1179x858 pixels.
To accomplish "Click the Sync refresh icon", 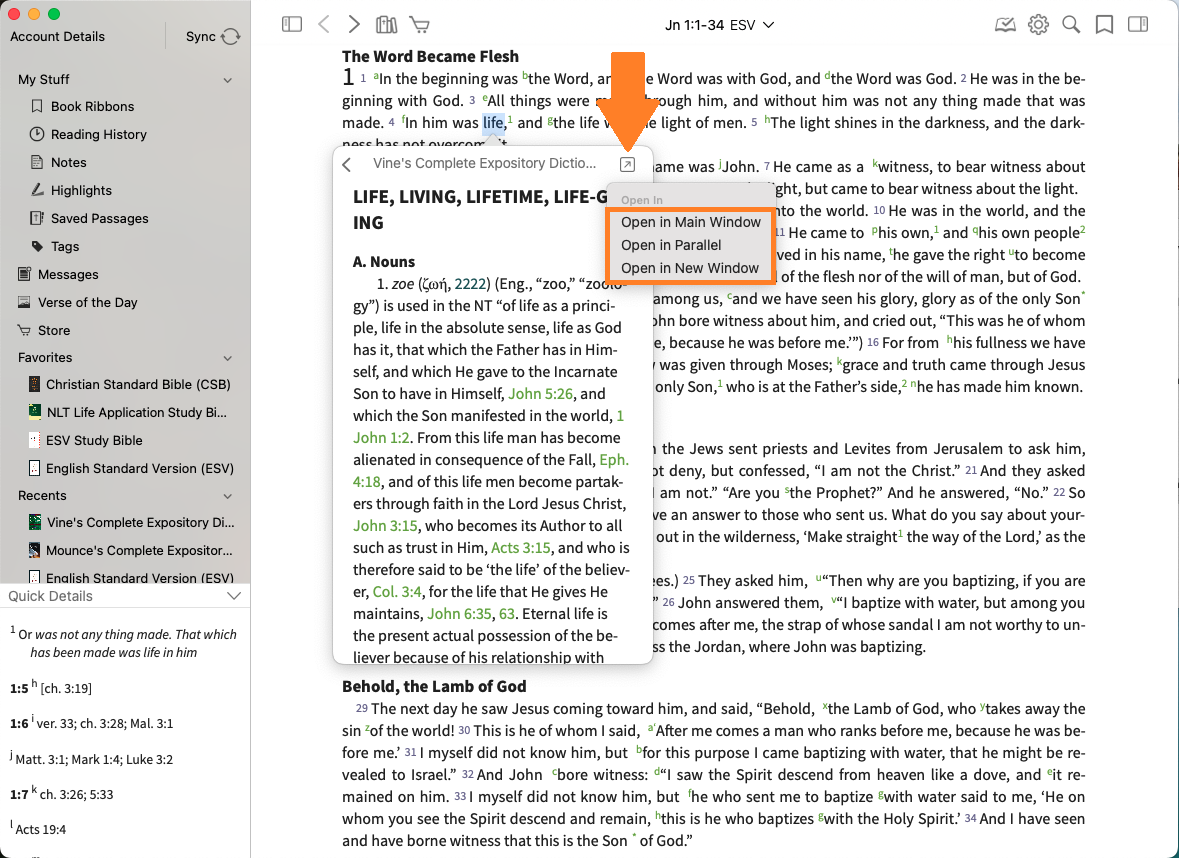I will click(x=231, y=37).
